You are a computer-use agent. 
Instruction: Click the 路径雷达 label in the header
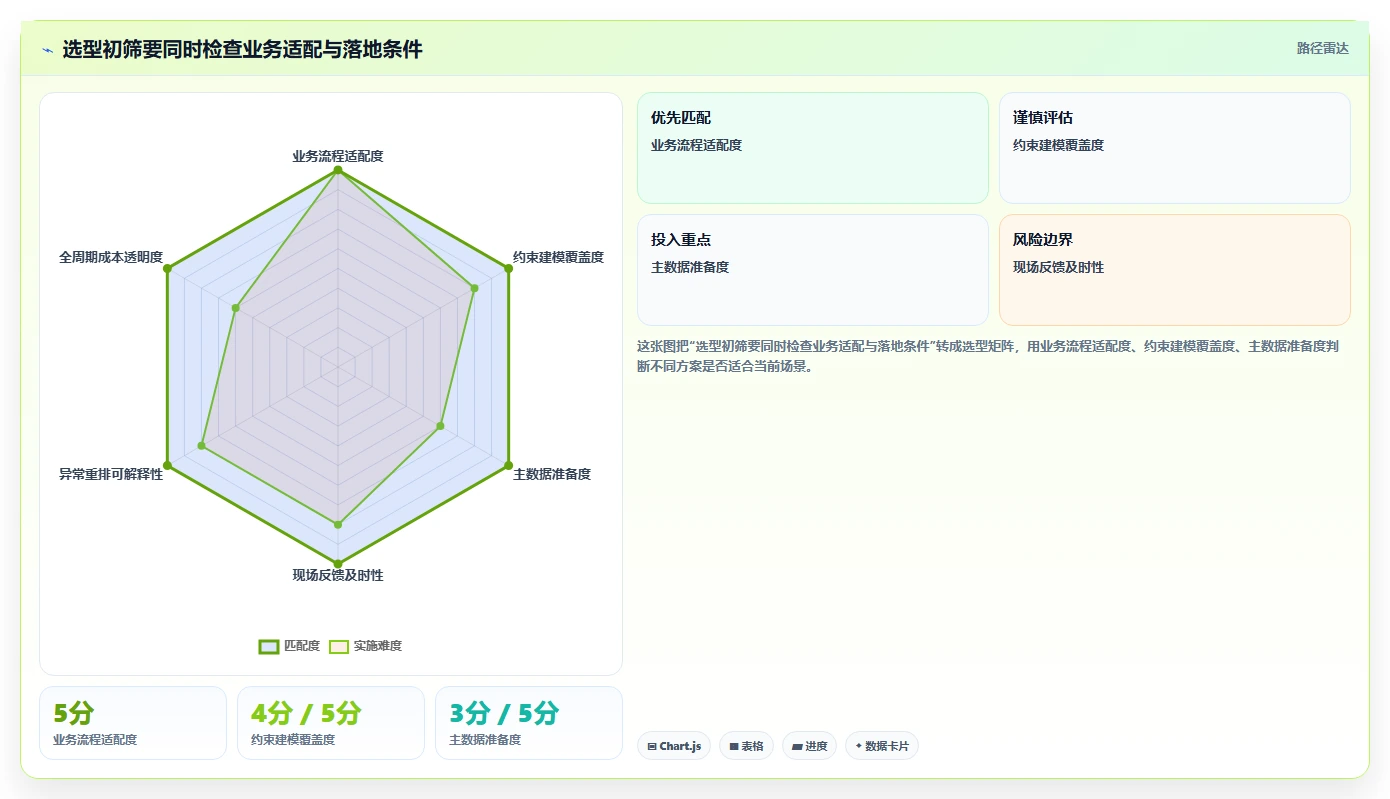(1323, 48)
